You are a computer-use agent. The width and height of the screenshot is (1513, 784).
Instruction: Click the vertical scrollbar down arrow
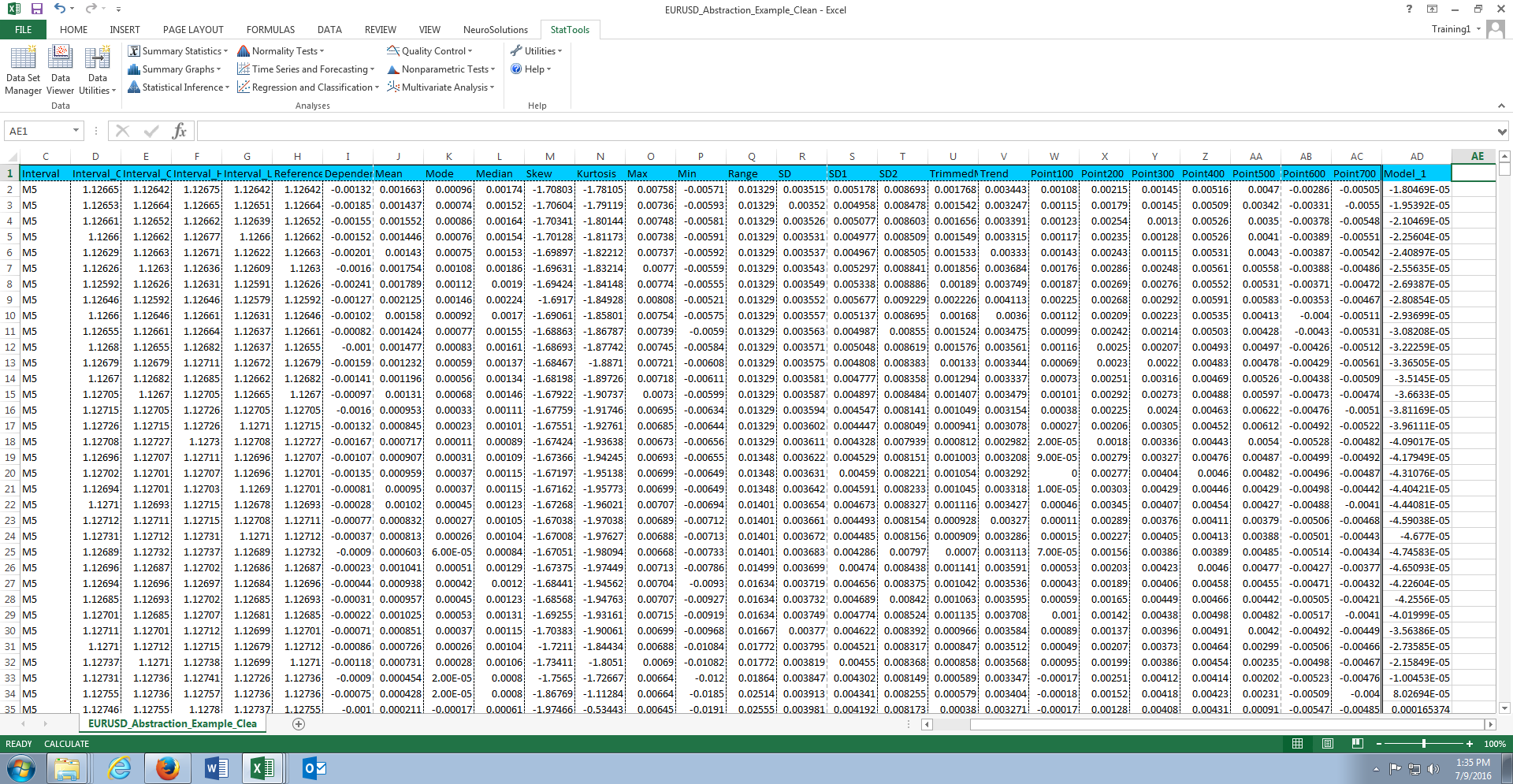click(x=1504, y=708)
